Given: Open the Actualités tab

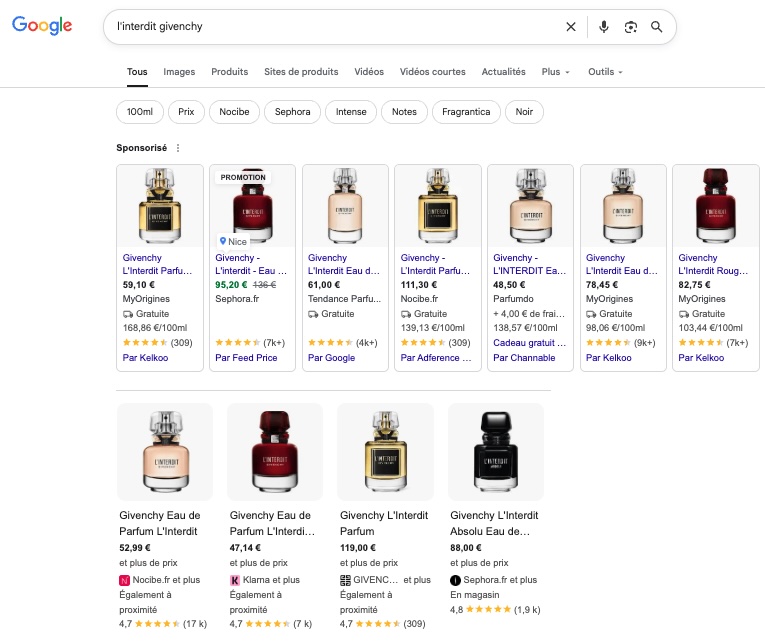Looking at the screenshot, I should pyautogui.click(x=503, y=72).
